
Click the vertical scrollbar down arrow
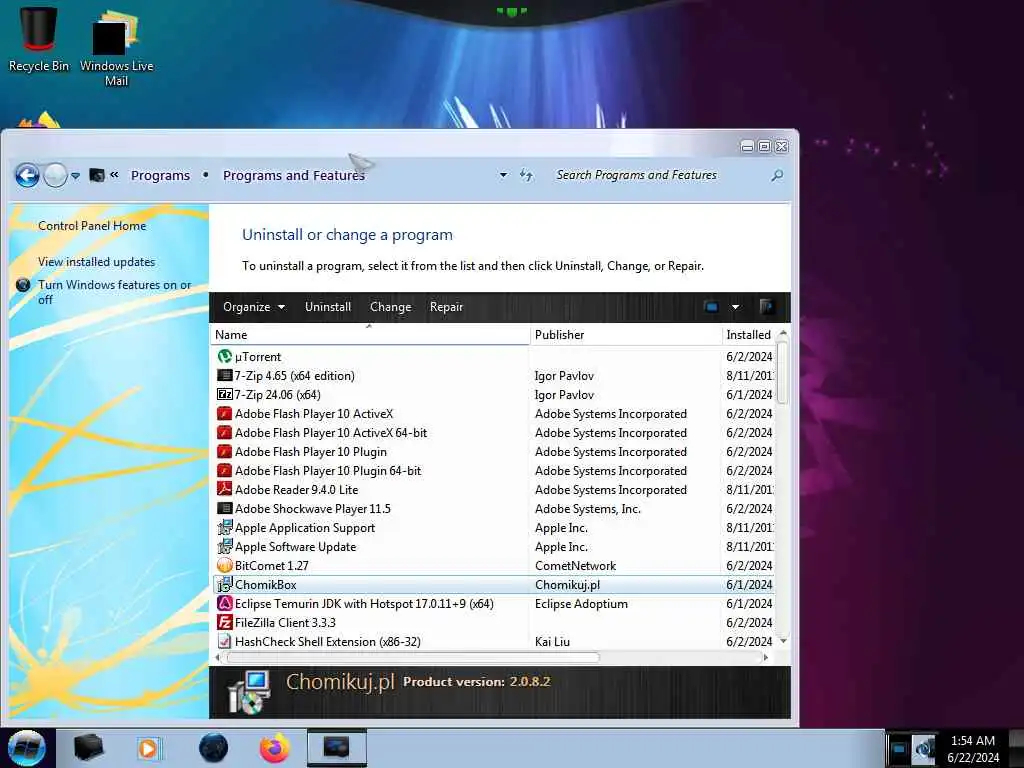783,641
